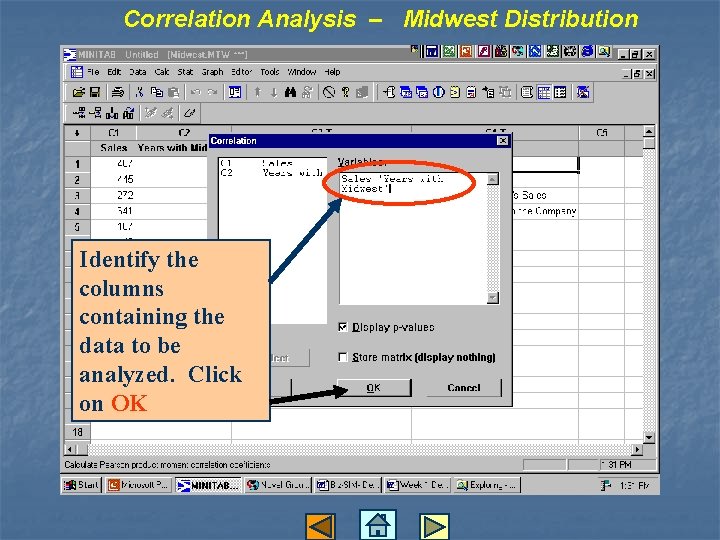The width and height of the screenshot is (720, 540).
Task: Open the Stat menu
Action: (185, 72)
